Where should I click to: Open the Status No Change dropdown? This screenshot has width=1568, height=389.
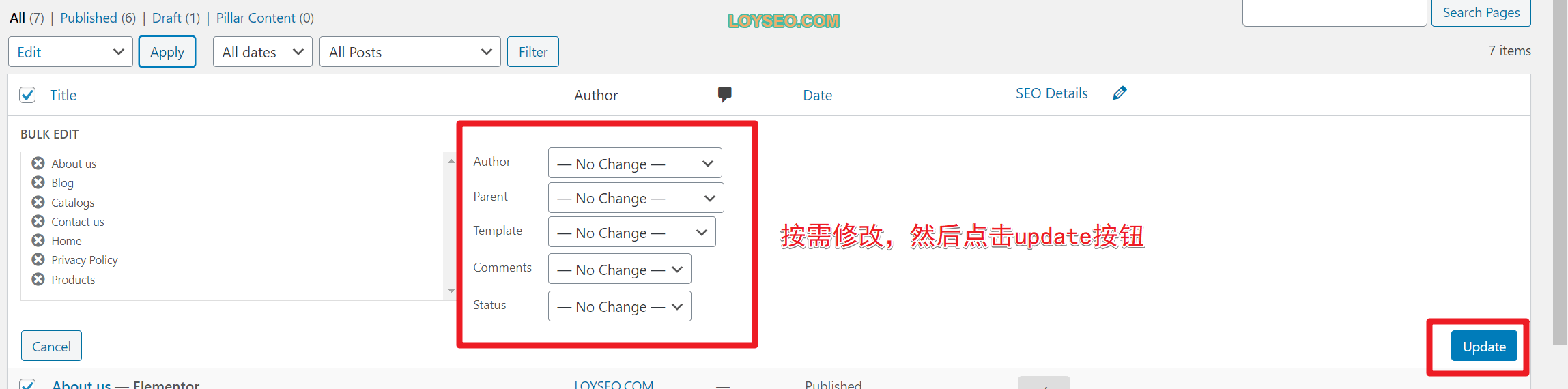point(620,306)
